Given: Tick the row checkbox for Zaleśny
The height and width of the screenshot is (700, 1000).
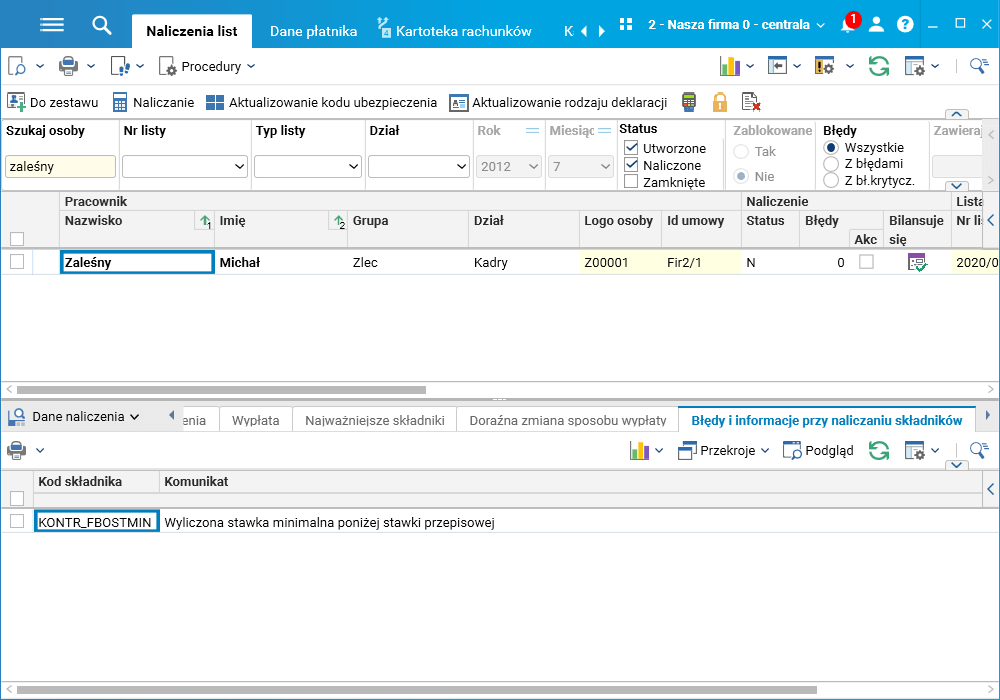Looking at the screenshot, I should pyautogui.click(x=17, y=262).
